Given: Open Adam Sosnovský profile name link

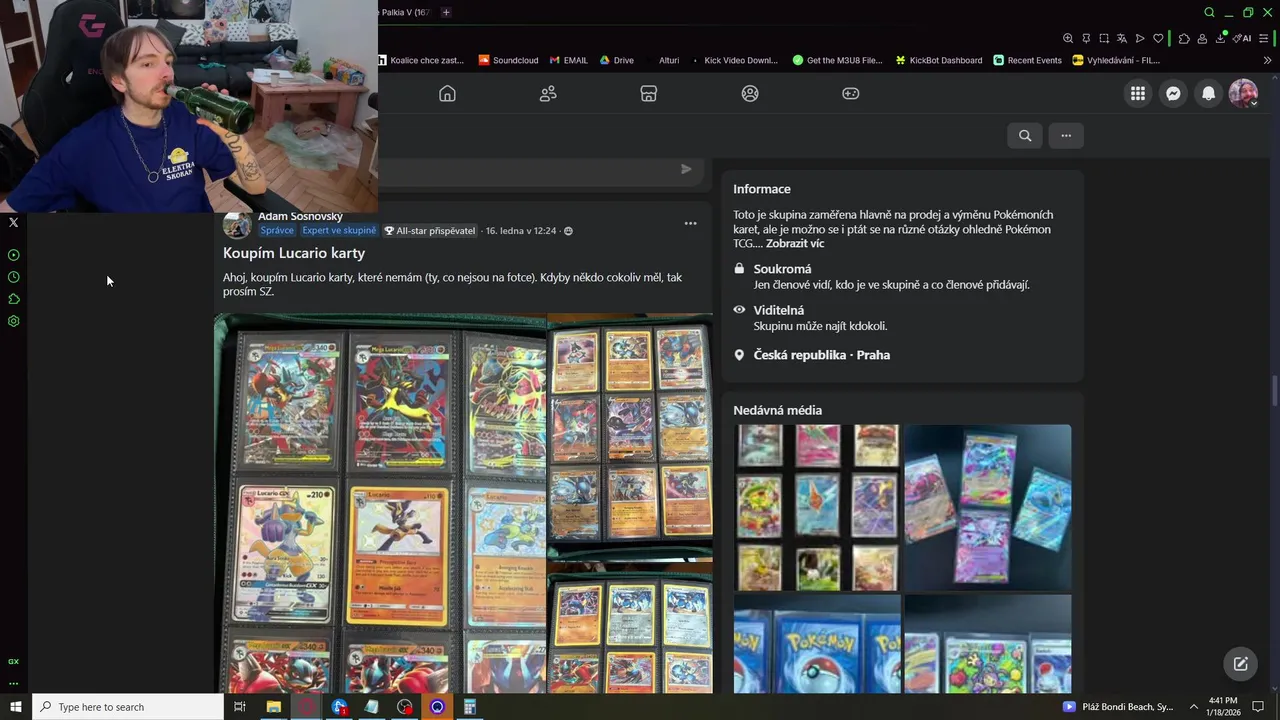Looking at the screenshot, I should pyautogui.click(x=300, y=216).
